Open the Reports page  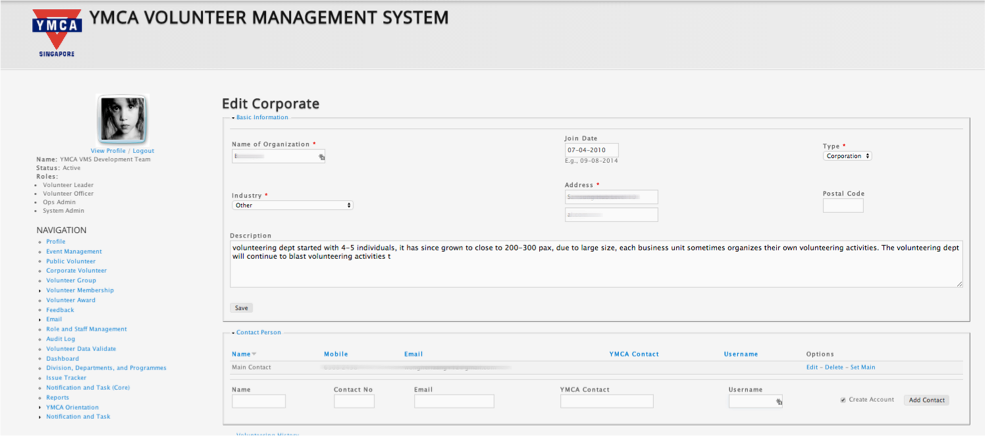pos(57,398)
